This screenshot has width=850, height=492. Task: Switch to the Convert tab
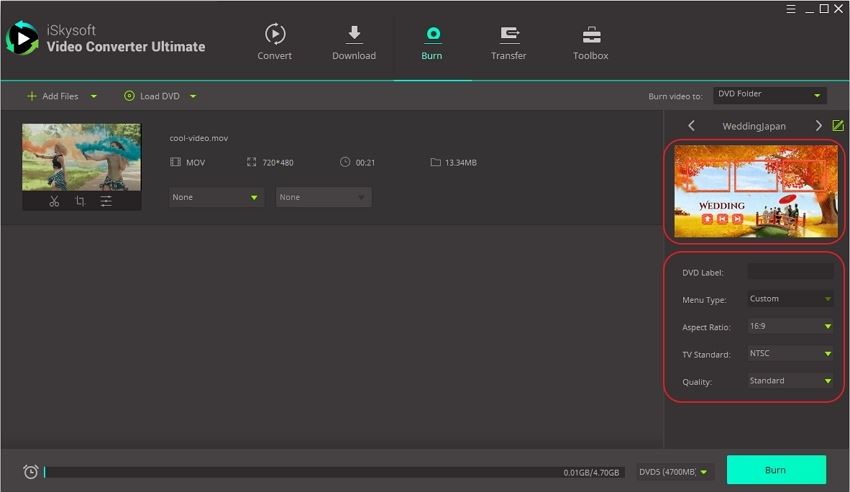tap(275, 42)
